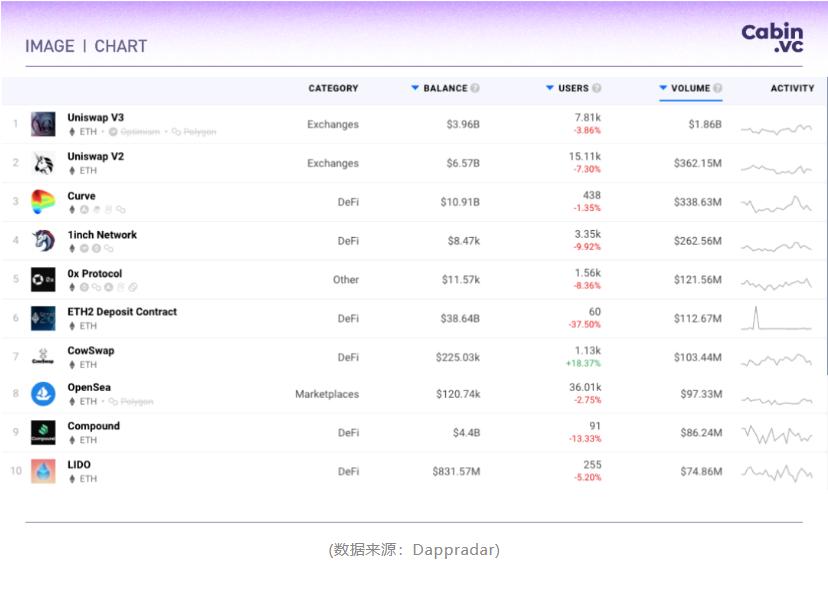The image size is (828, 591).
Task: Click the LIDO droplet icon
Action: point(43,471)
